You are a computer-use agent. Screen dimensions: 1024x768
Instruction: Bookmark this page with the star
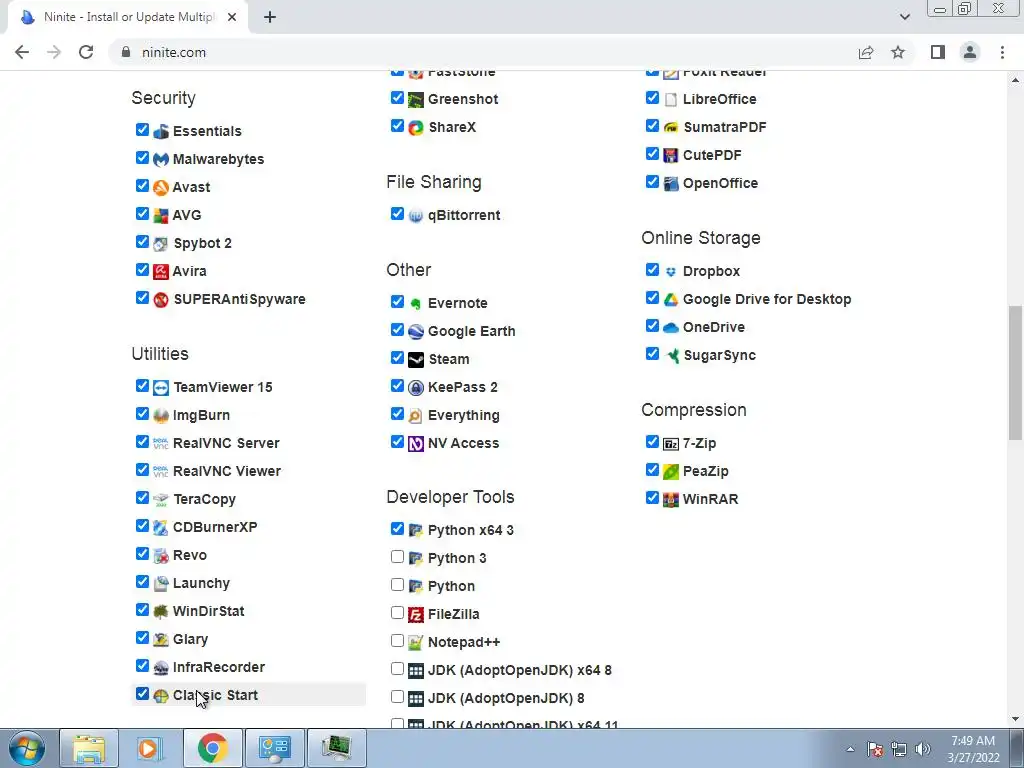898,52
